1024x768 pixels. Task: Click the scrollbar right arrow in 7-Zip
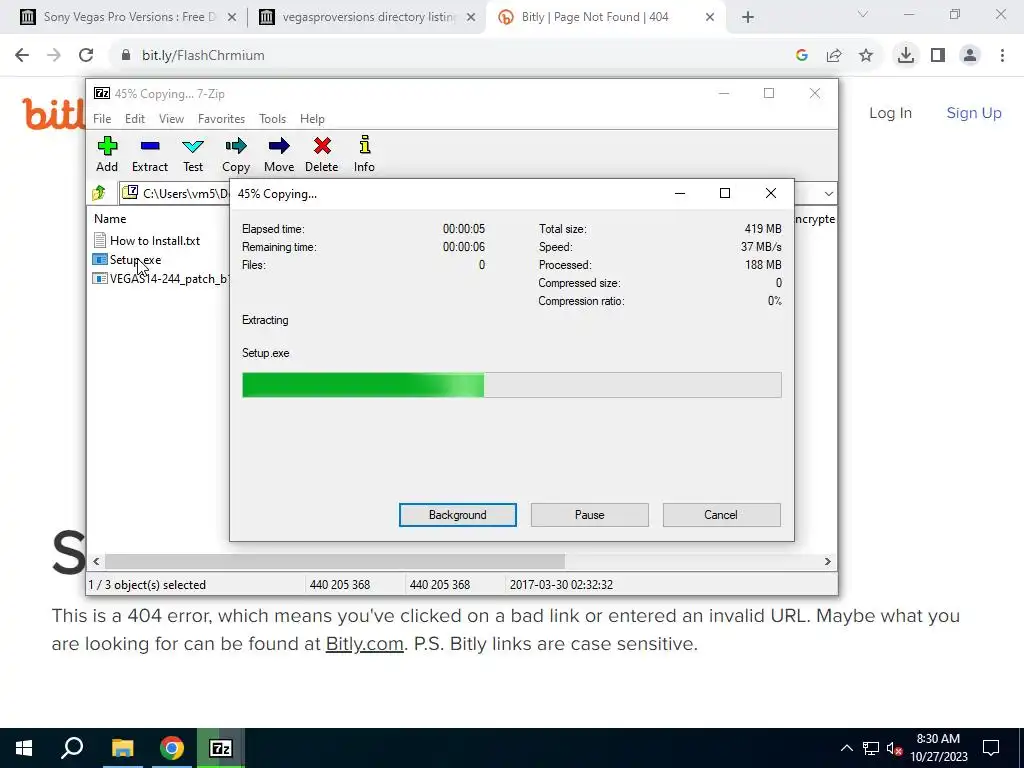click(827, 562)
